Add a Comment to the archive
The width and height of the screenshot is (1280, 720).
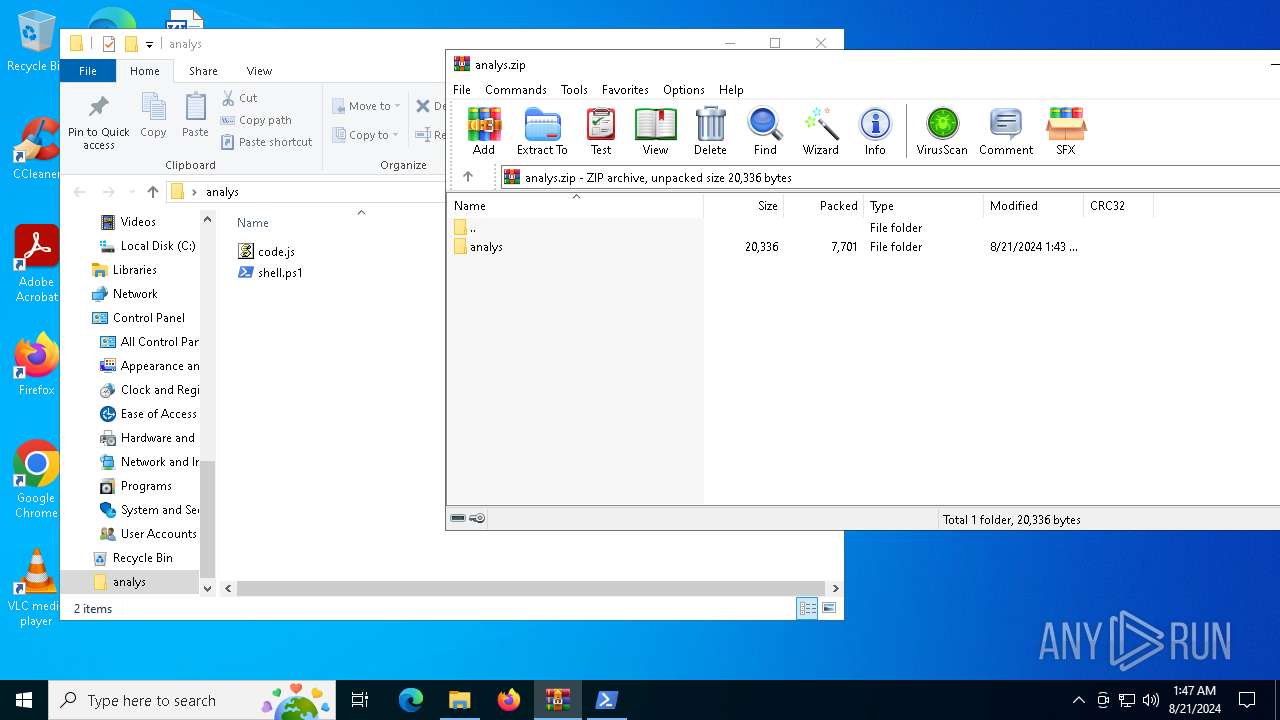tap(1006, 132)
